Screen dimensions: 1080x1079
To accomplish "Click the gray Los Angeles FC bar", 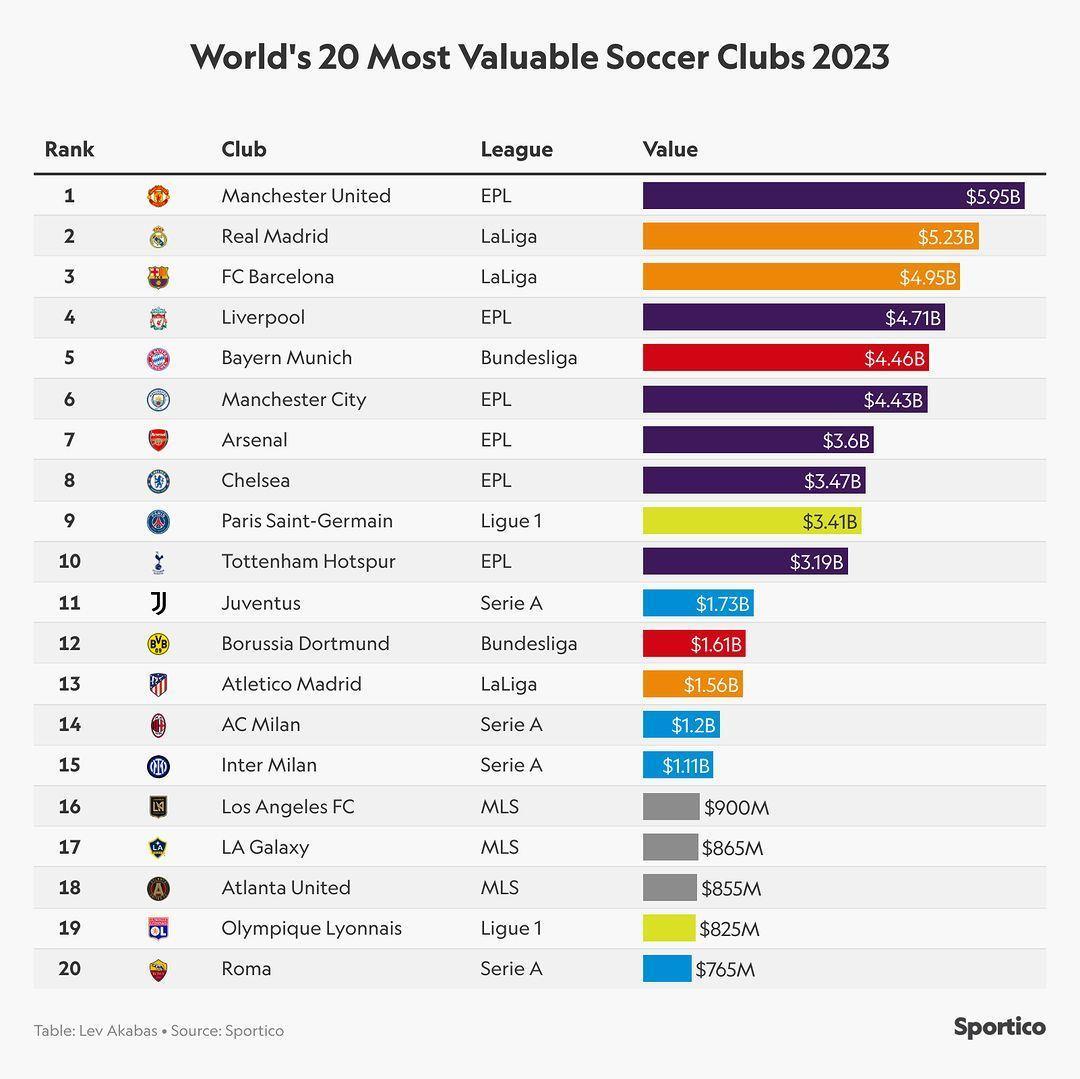I will pyautogui.click(x=671, y=806).
